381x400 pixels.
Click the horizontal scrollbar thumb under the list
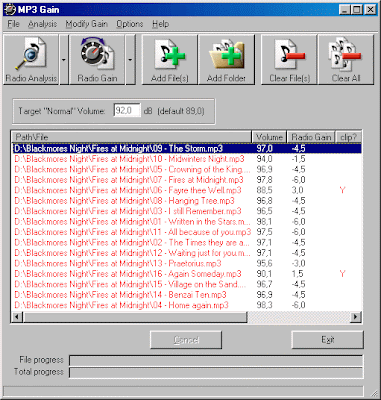135,317
